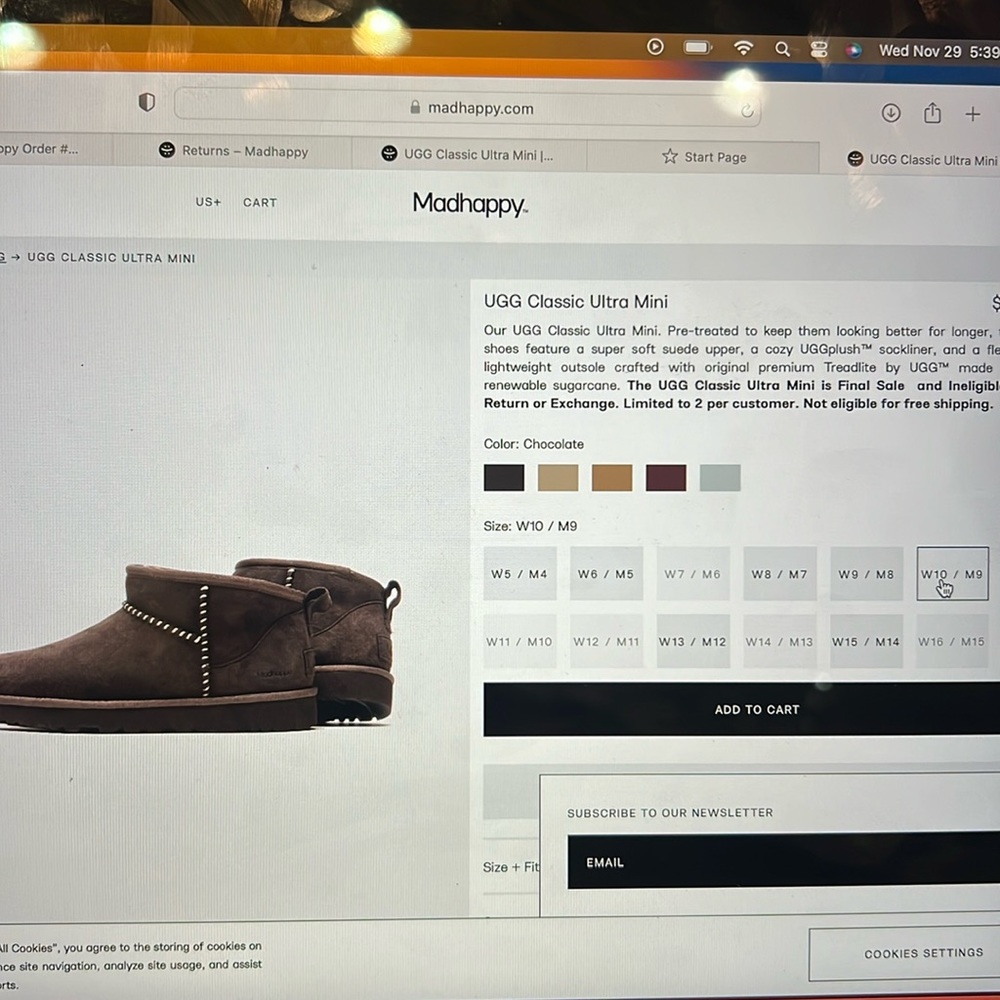Choose size W13 / M12
1000x1000 pixels.
pyautogui.click(x=693, y=641)
